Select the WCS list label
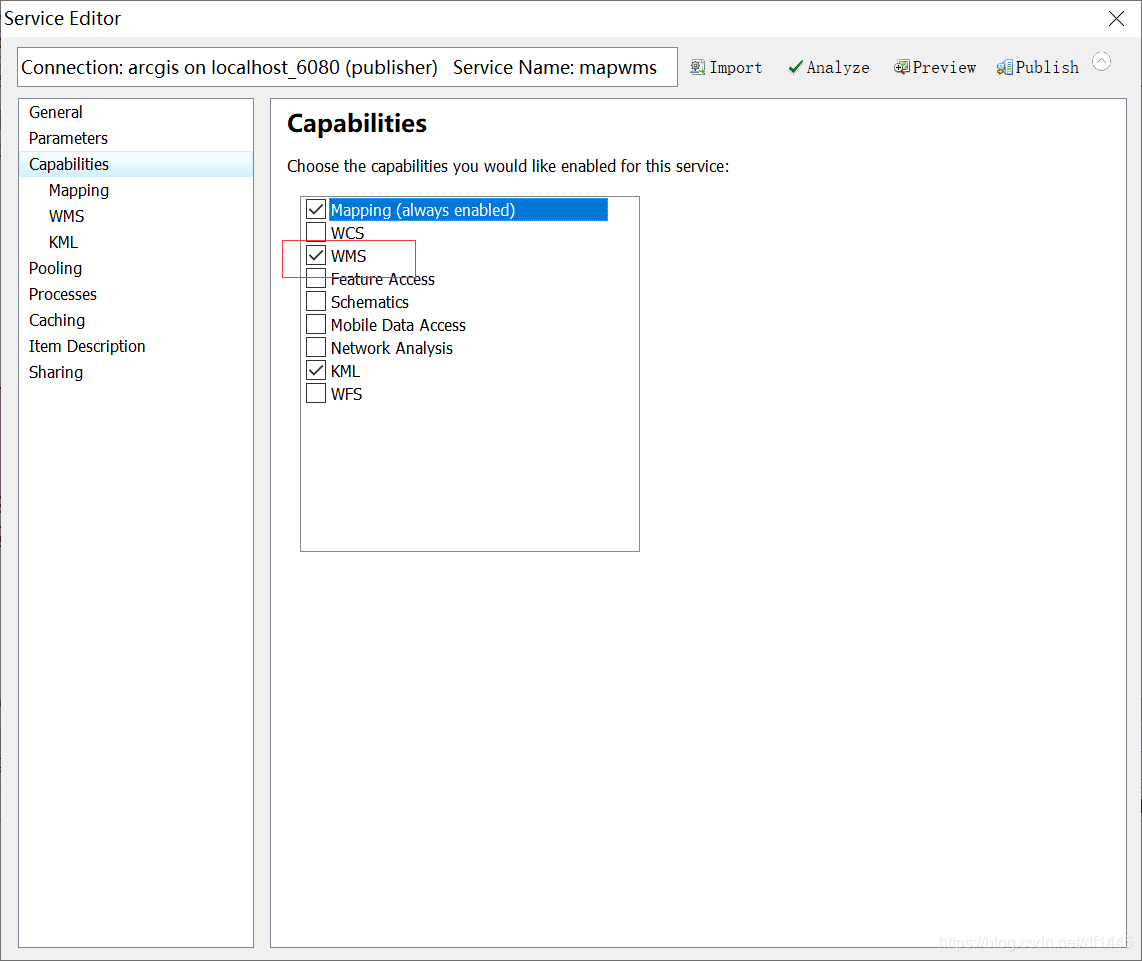1142x961 pixels. tap(347, 233)
